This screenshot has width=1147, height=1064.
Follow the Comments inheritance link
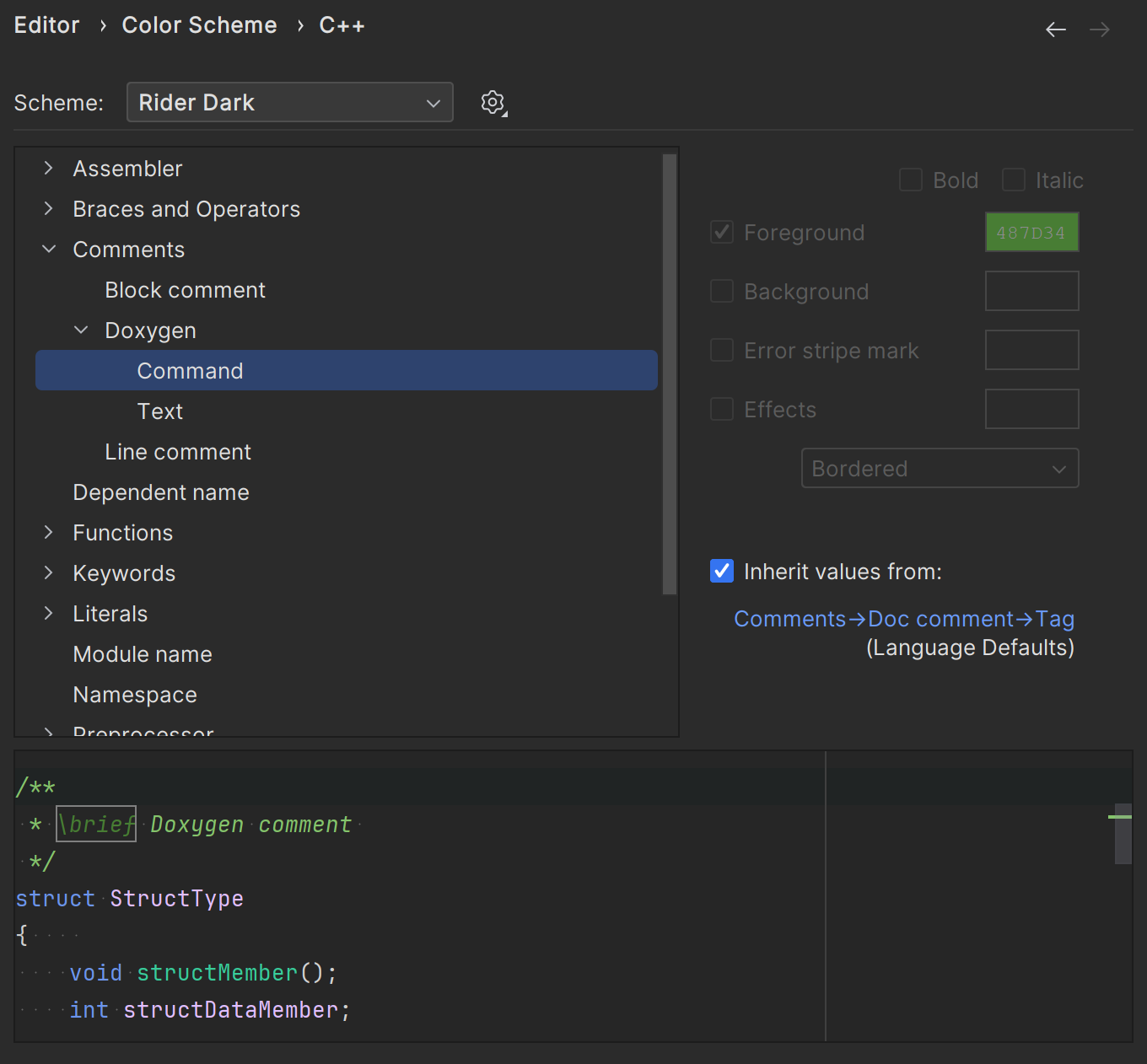(789, 618)
